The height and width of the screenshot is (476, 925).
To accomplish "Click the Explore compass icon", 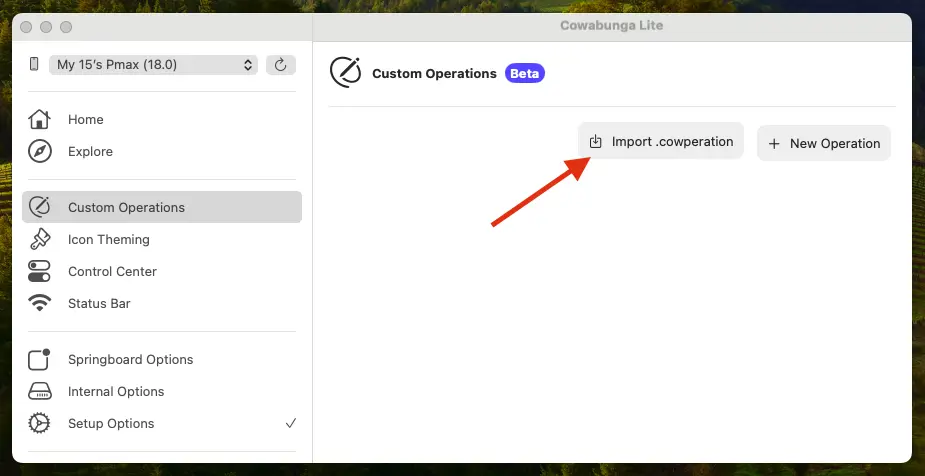I will [x=40, y=152].
